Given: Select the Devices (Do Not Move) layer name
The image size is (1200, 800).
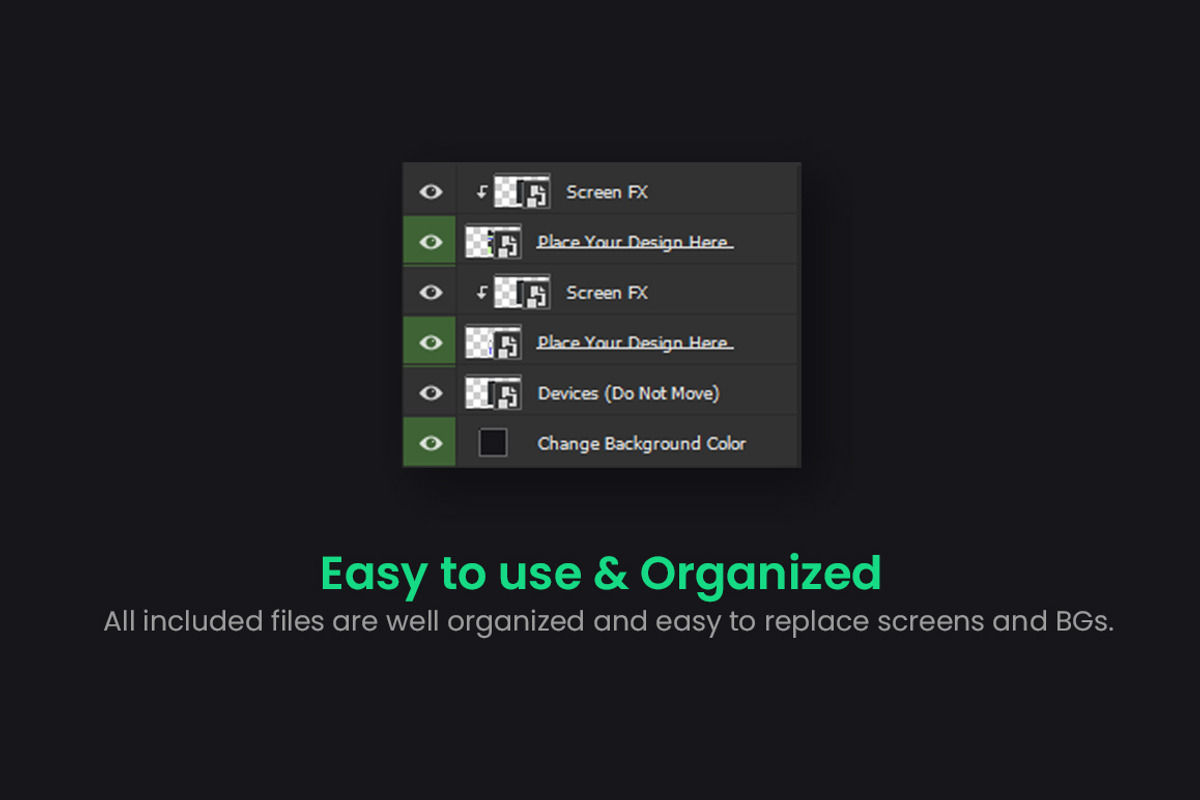Looking at the screenshot, I should point(628,393).
